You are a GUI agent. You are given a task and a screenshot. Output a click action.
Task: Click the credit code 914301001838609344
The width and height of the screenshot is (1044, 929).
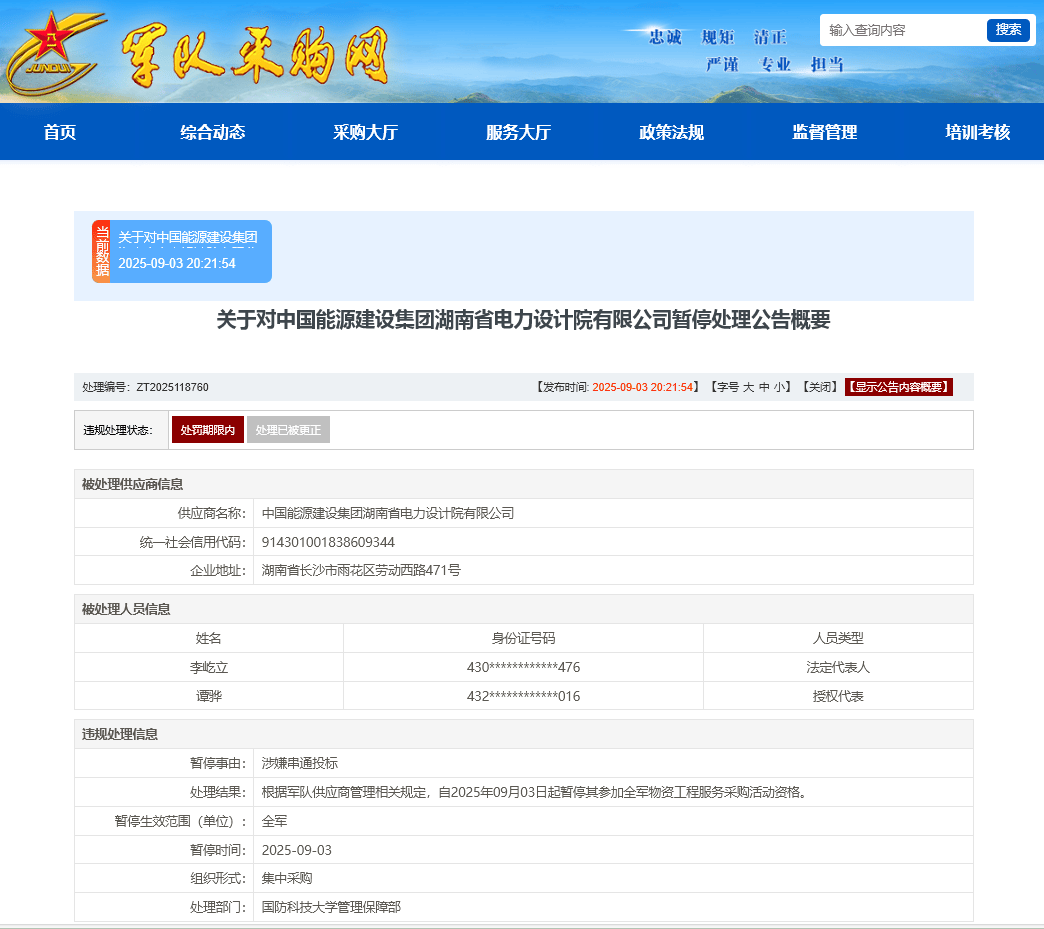click(328, 542)
